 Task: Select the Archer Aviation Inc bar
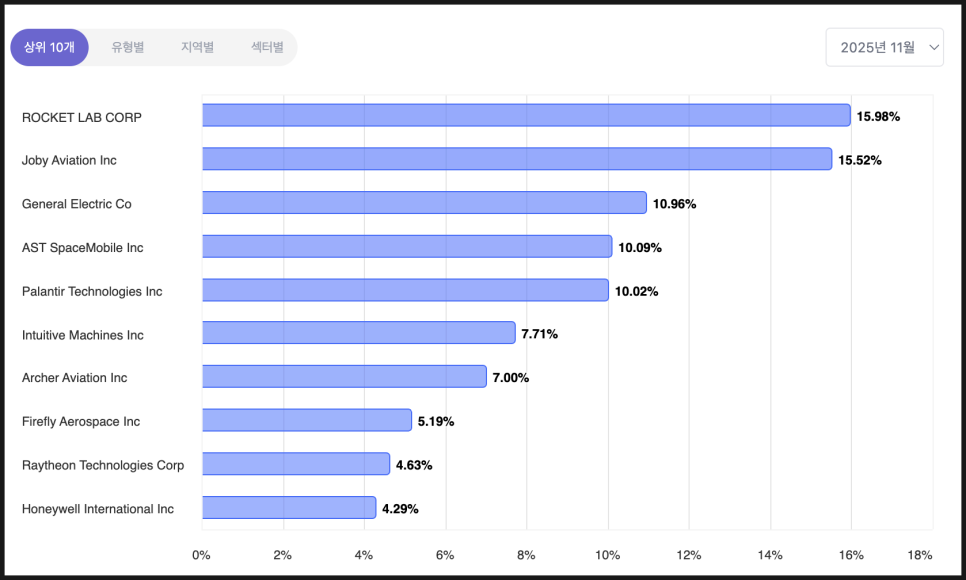344,377
